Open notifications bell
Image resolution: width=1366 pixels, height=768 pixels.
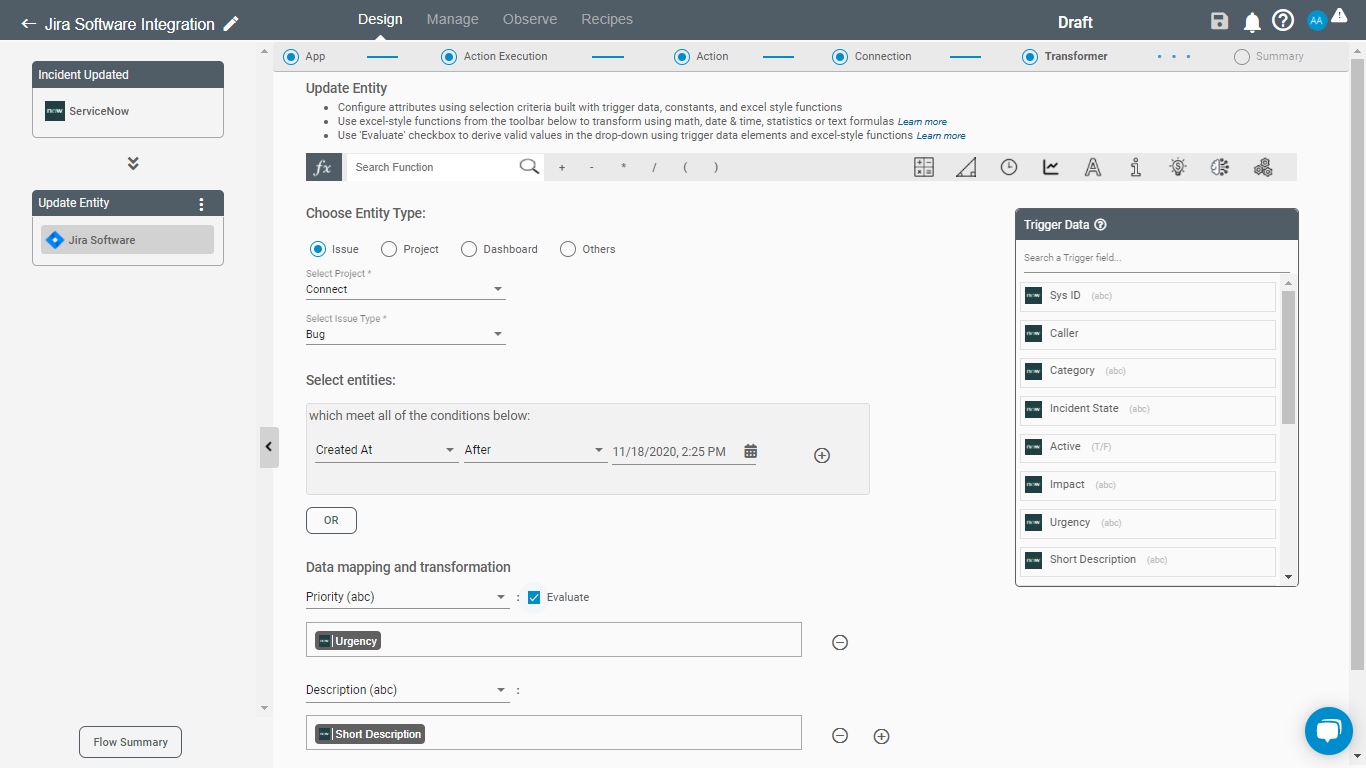[1252, 22]
